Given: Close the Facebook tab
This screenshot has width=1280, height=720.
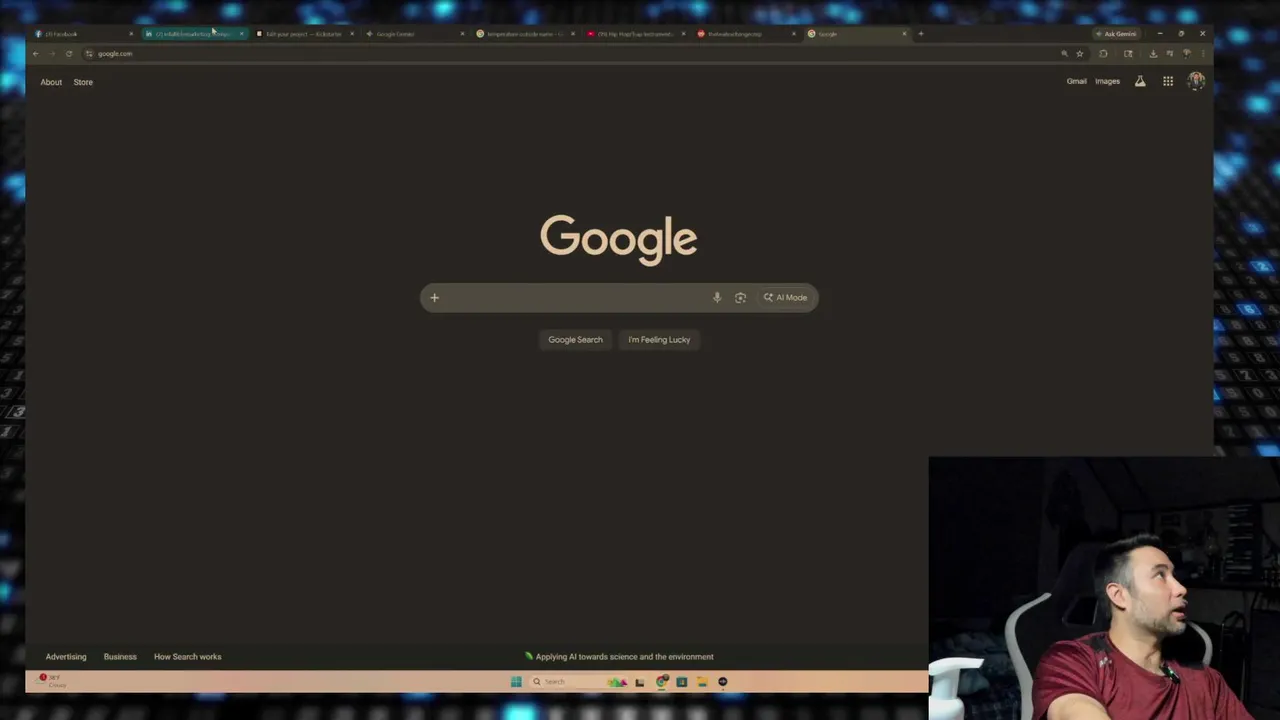Looking at the screenshot, I should pos(131,34).
